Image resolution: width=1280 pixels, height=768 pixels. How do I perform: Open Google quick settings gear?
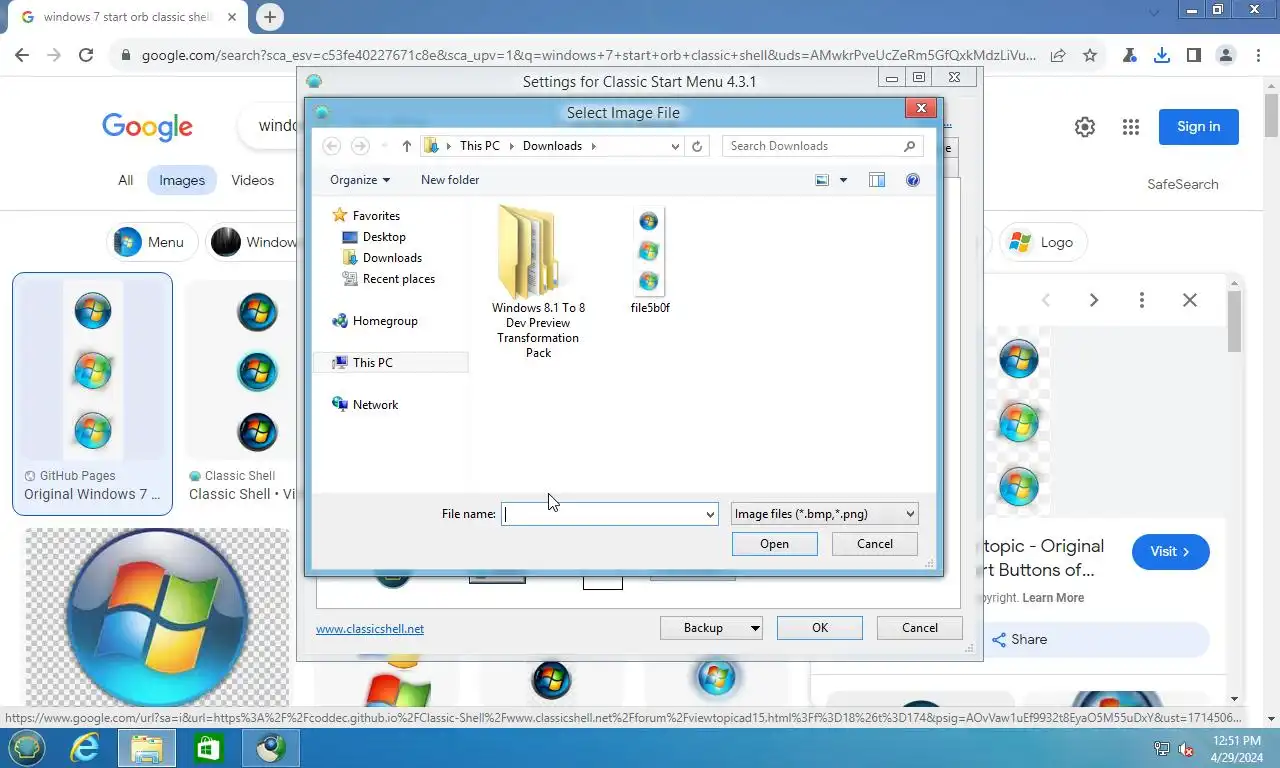click(1085, 127)
